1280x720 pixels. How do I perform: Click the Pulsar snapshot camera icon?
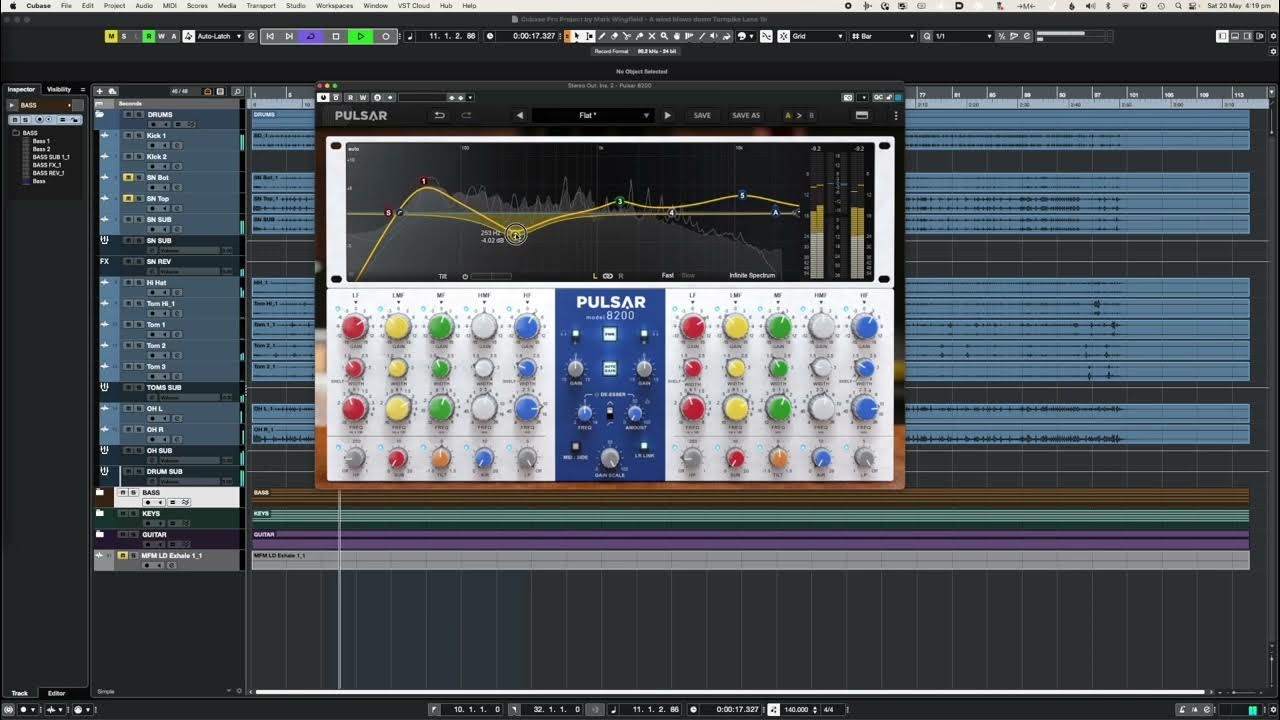[847, 97]
